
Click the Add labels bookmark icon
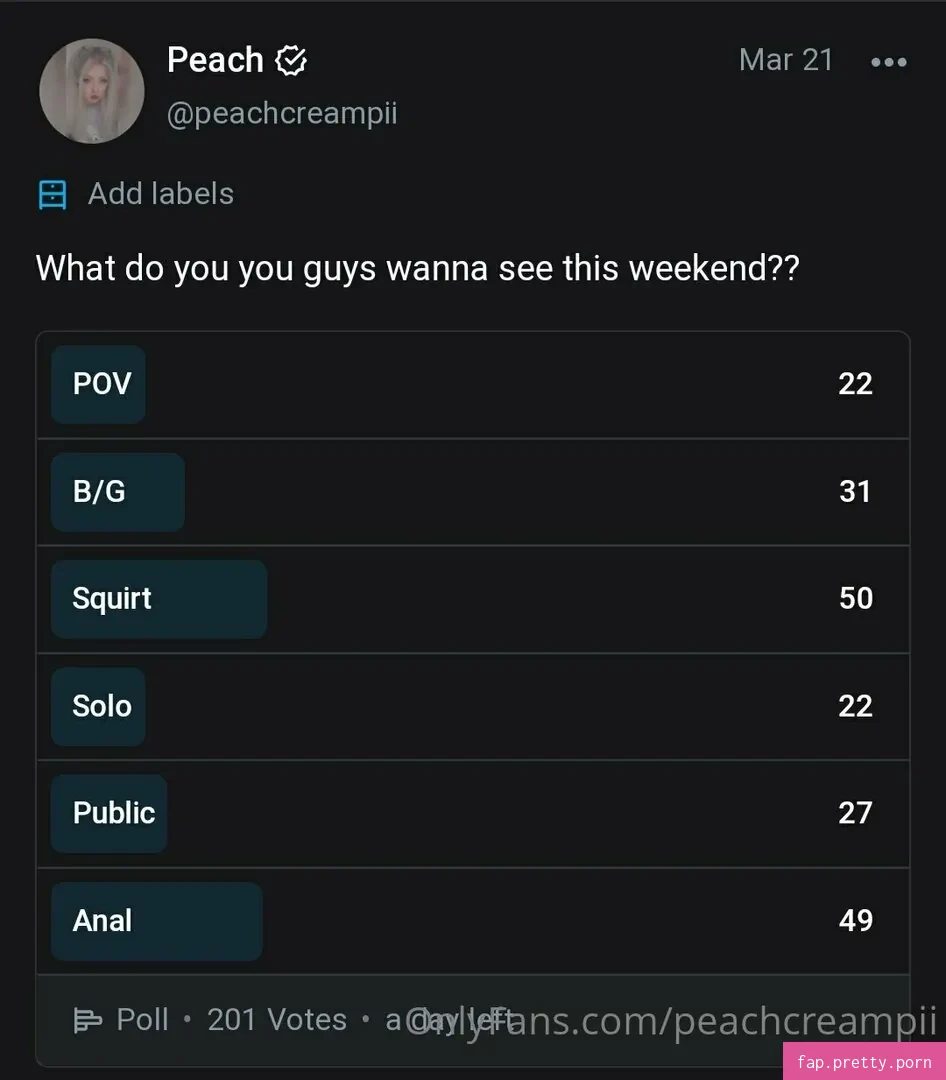52,194
